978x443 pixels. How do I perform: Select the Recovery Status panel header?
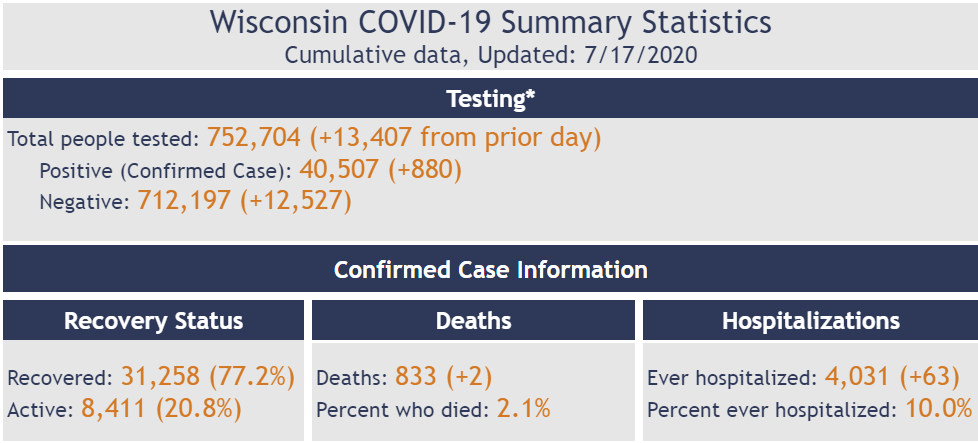tap(153, 321)
